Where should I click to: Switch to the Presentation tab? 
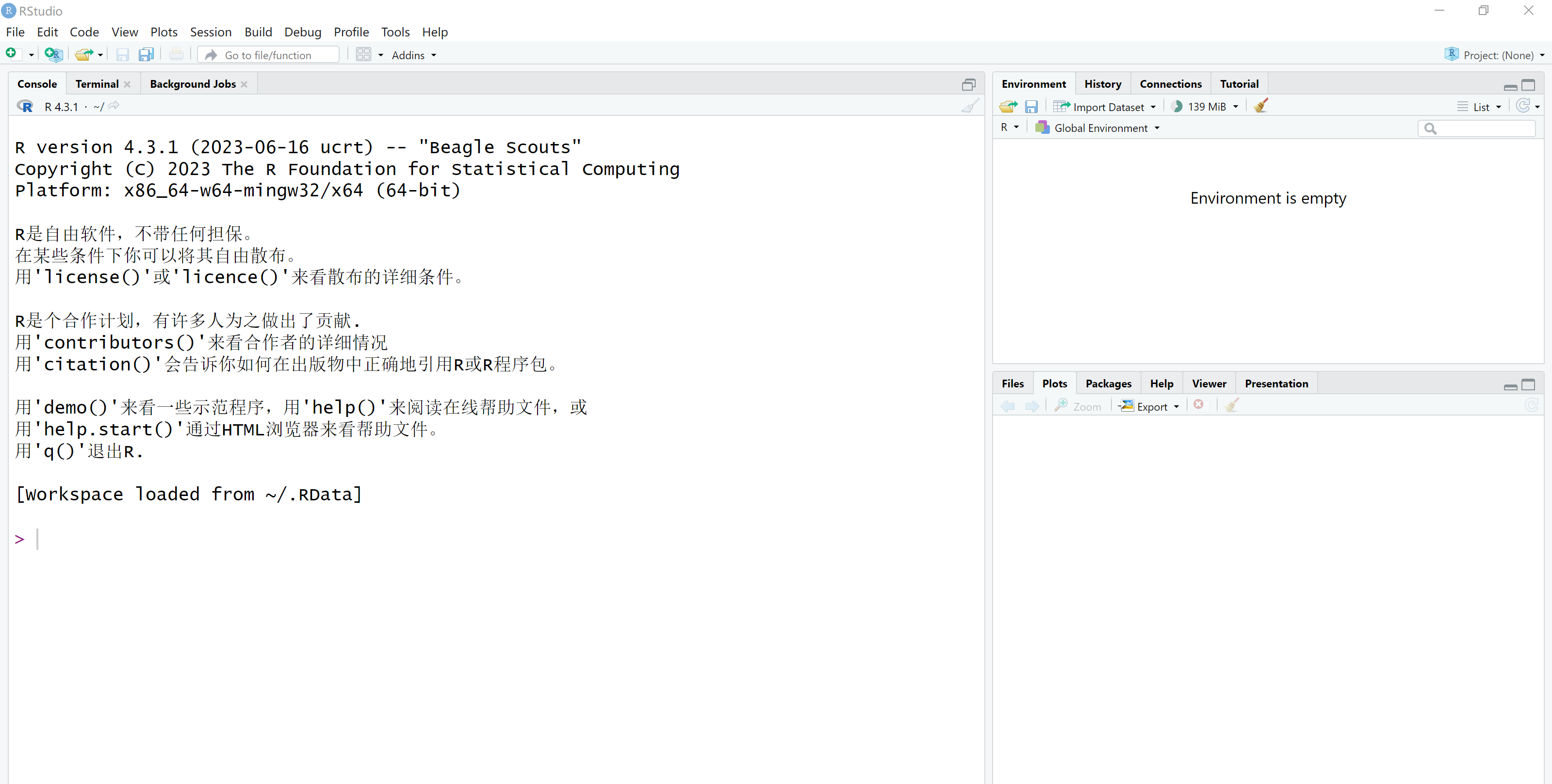pos(1276,384)
